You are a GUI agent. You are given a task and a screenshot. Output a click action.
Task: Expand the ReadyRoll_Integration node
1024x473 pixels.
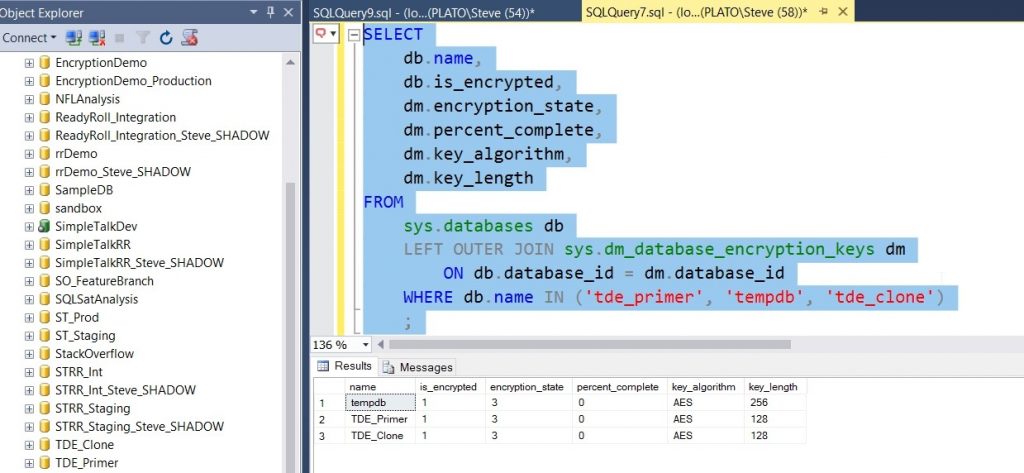[29, 118]
